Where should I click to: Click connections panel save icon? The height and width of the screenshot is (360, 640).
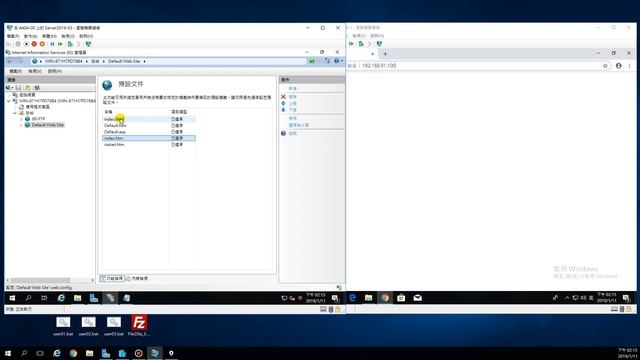18,88
